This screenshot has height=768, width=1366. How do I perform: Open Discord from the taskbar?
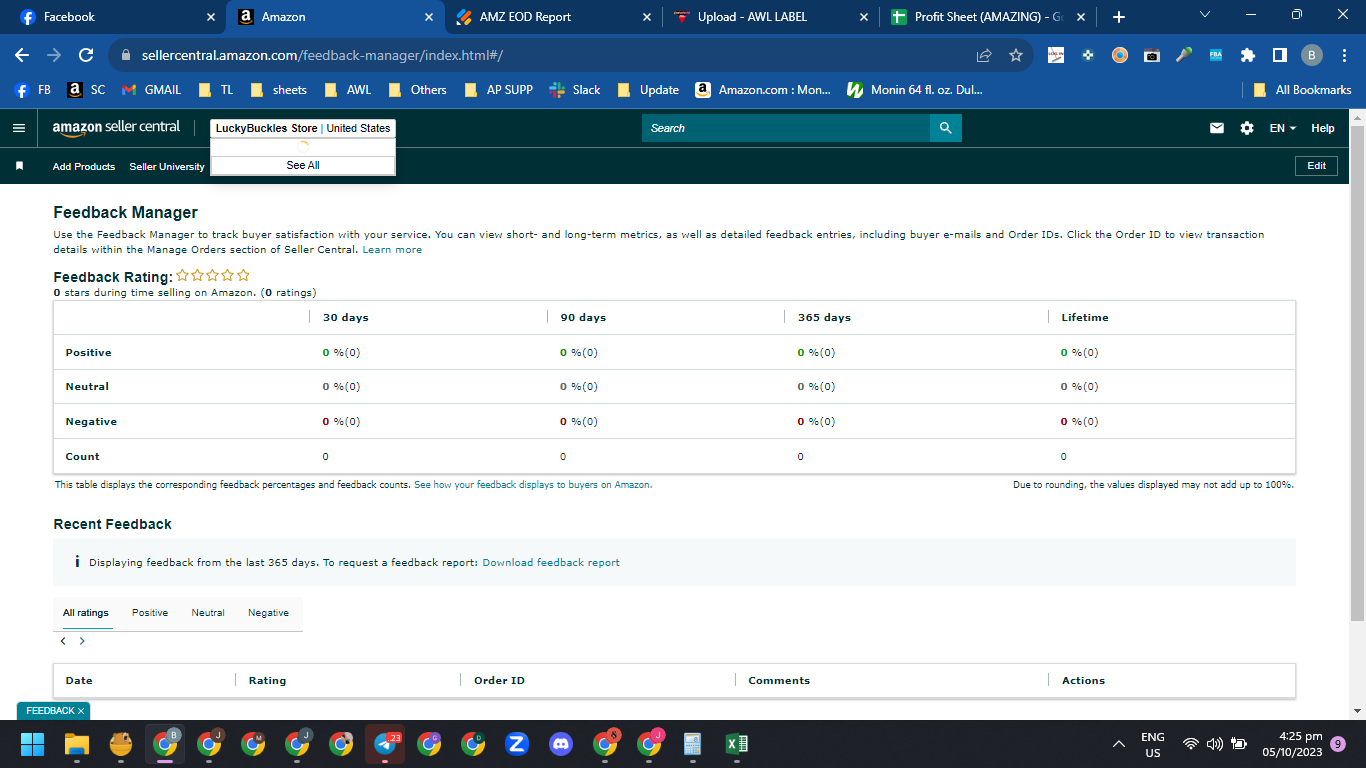[x=561, y=744]
